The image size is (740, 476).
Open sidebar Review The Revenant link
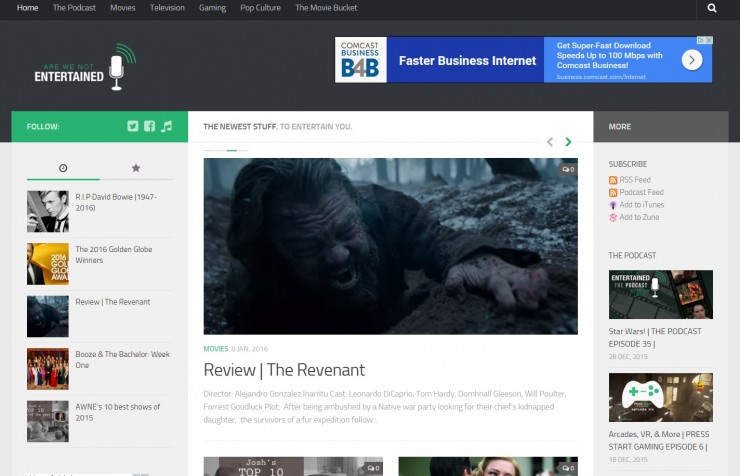pyautogui.click(x=113, y=302)
